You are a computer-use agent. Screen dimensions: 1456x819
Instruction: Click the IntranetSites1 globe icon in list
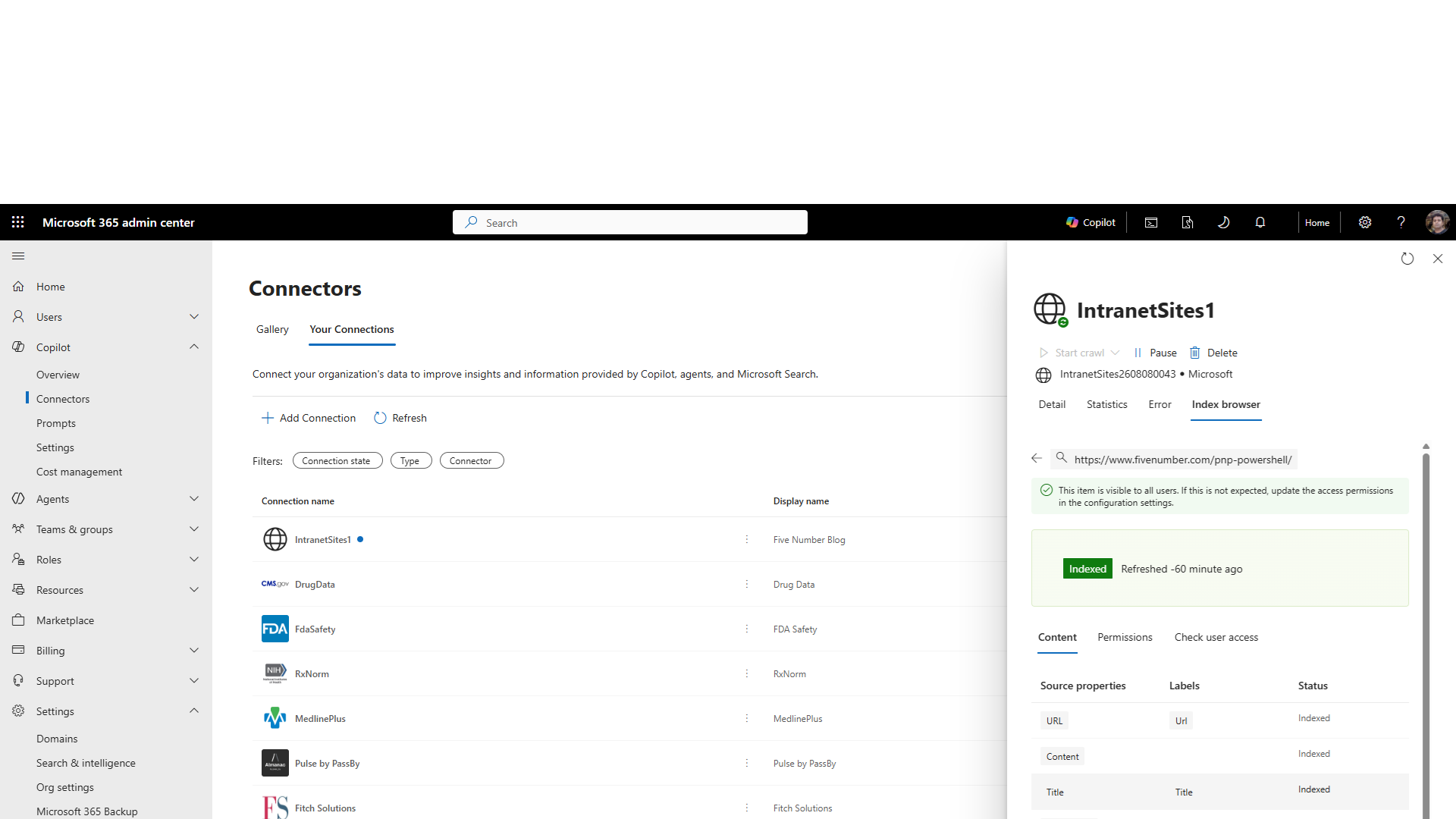click(275, 539)
